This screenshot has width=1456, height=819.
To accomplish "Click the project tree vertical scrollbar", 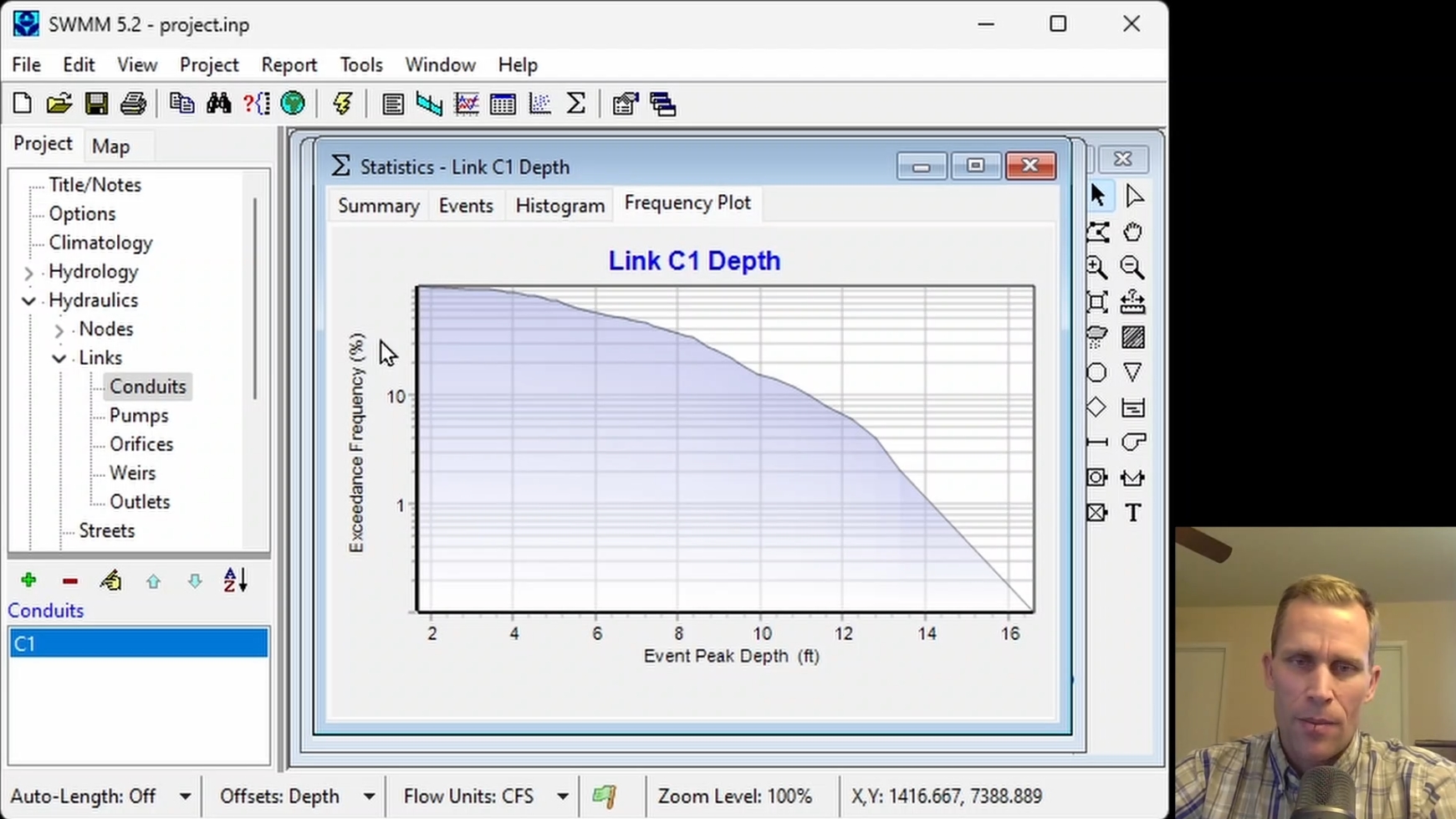I will pyautogui.click(x=255, y=299).
